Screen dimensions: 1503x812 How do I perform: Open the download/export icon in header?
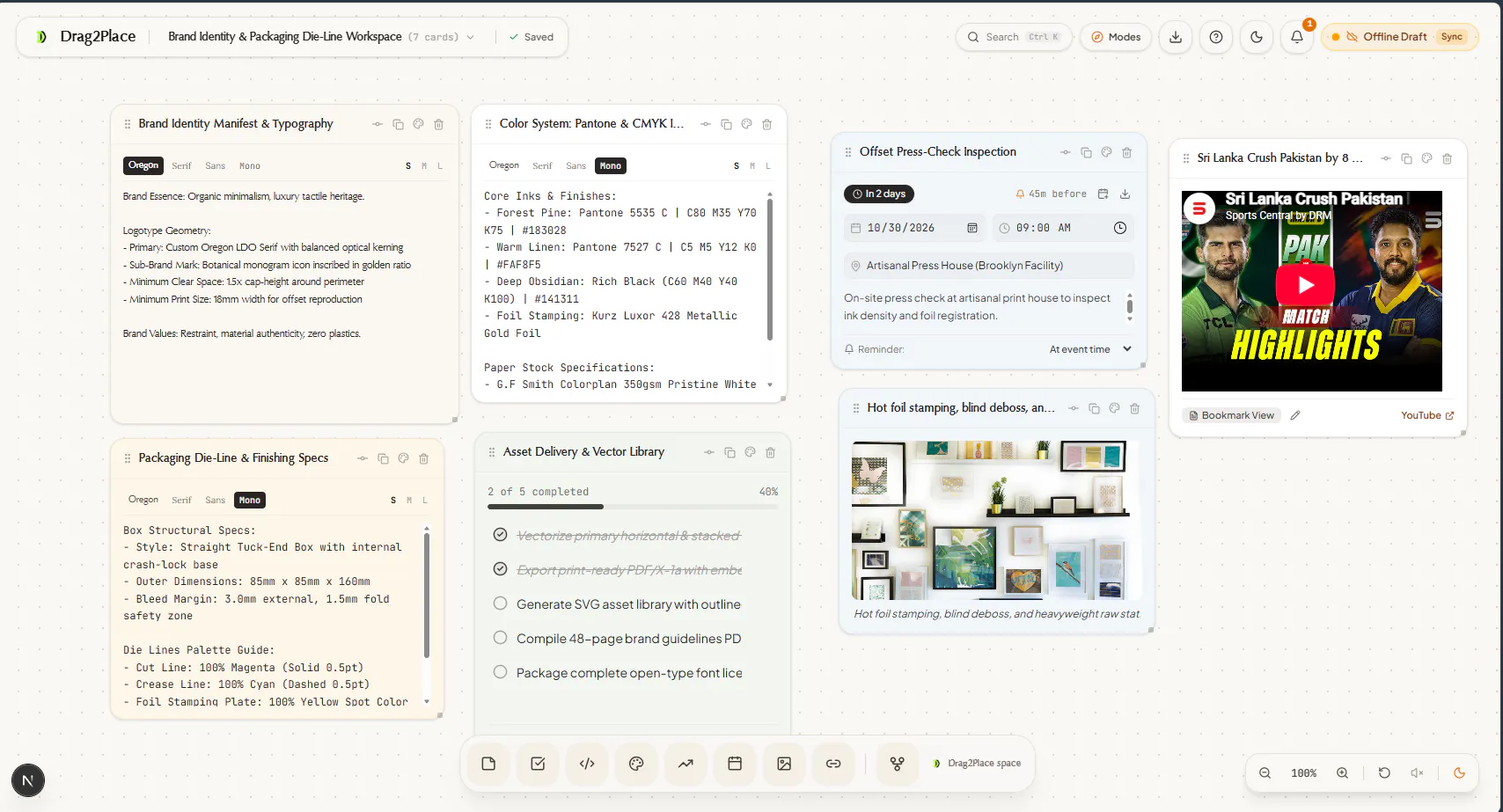tap(1176, 37)
